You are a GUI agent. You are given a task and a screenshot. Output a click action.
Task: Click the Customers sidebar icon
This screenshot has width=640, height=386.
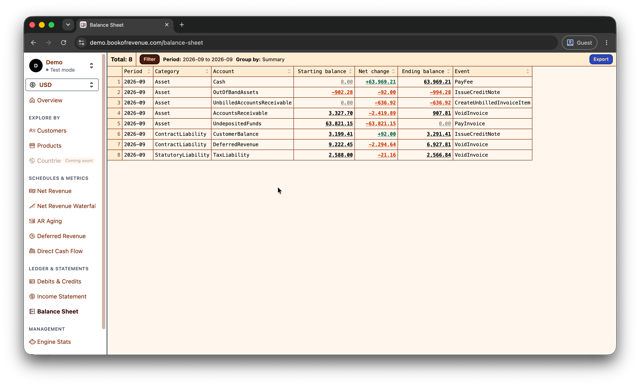click(x=32, y=131)
